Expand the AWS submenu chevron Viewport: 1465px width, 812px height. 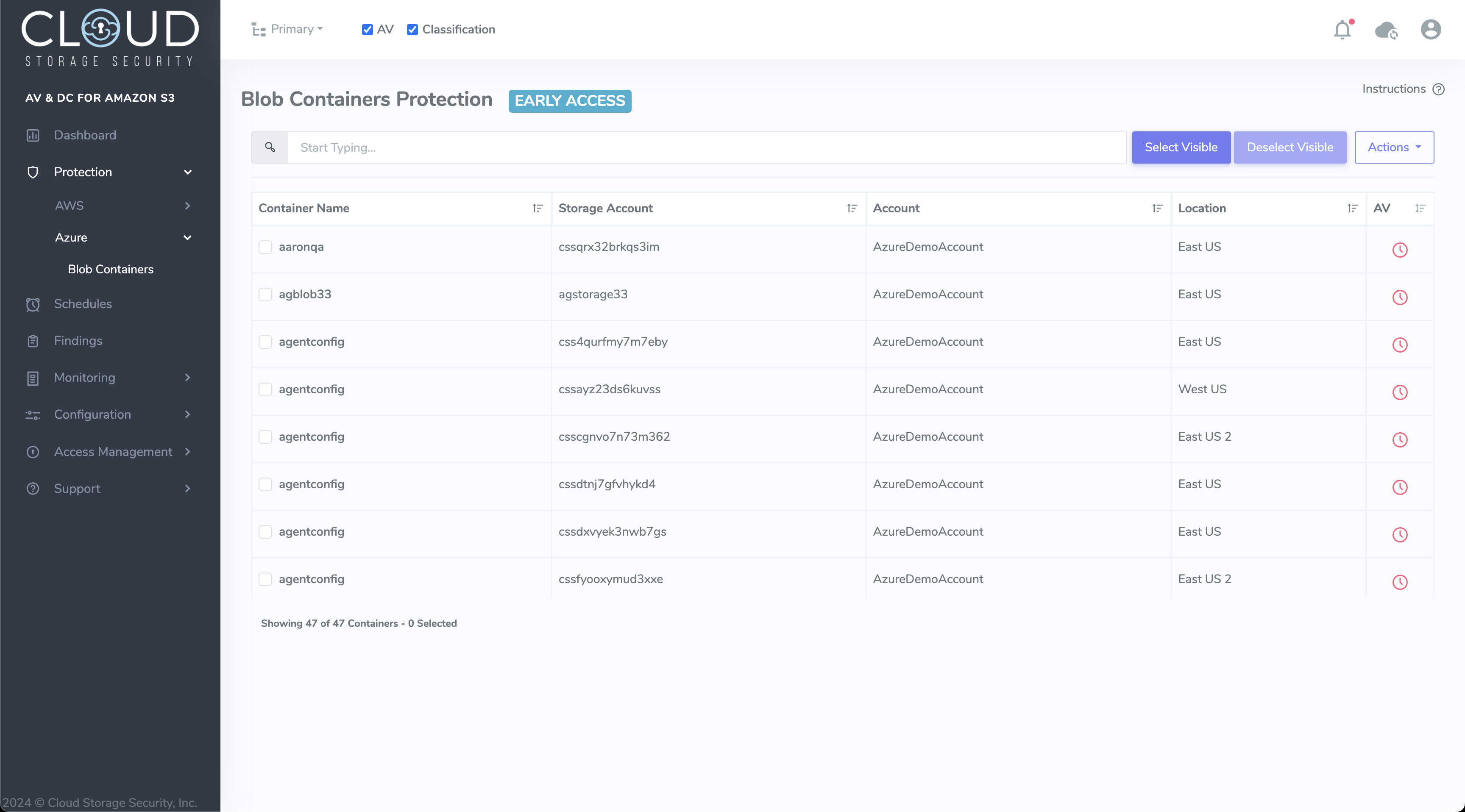[x=188, y=206]
